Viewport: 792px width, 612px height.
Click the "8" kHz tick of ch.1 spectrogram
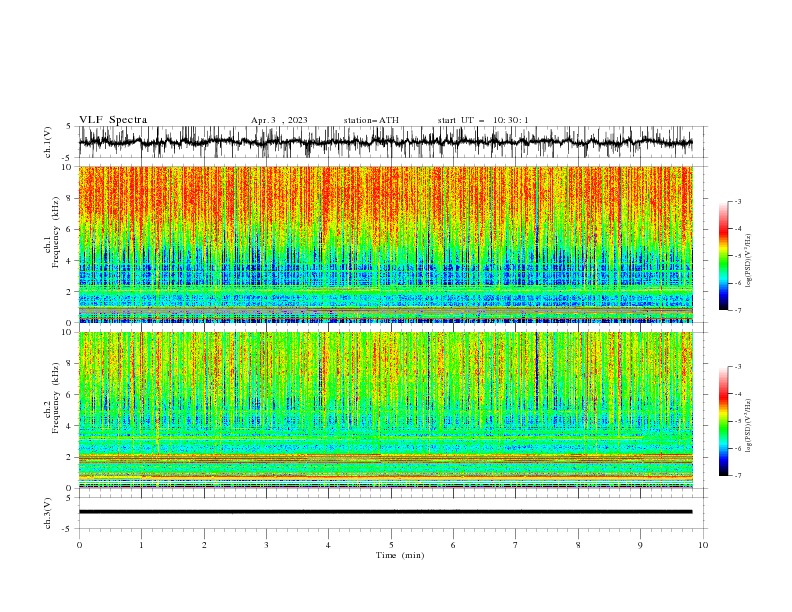71,198
